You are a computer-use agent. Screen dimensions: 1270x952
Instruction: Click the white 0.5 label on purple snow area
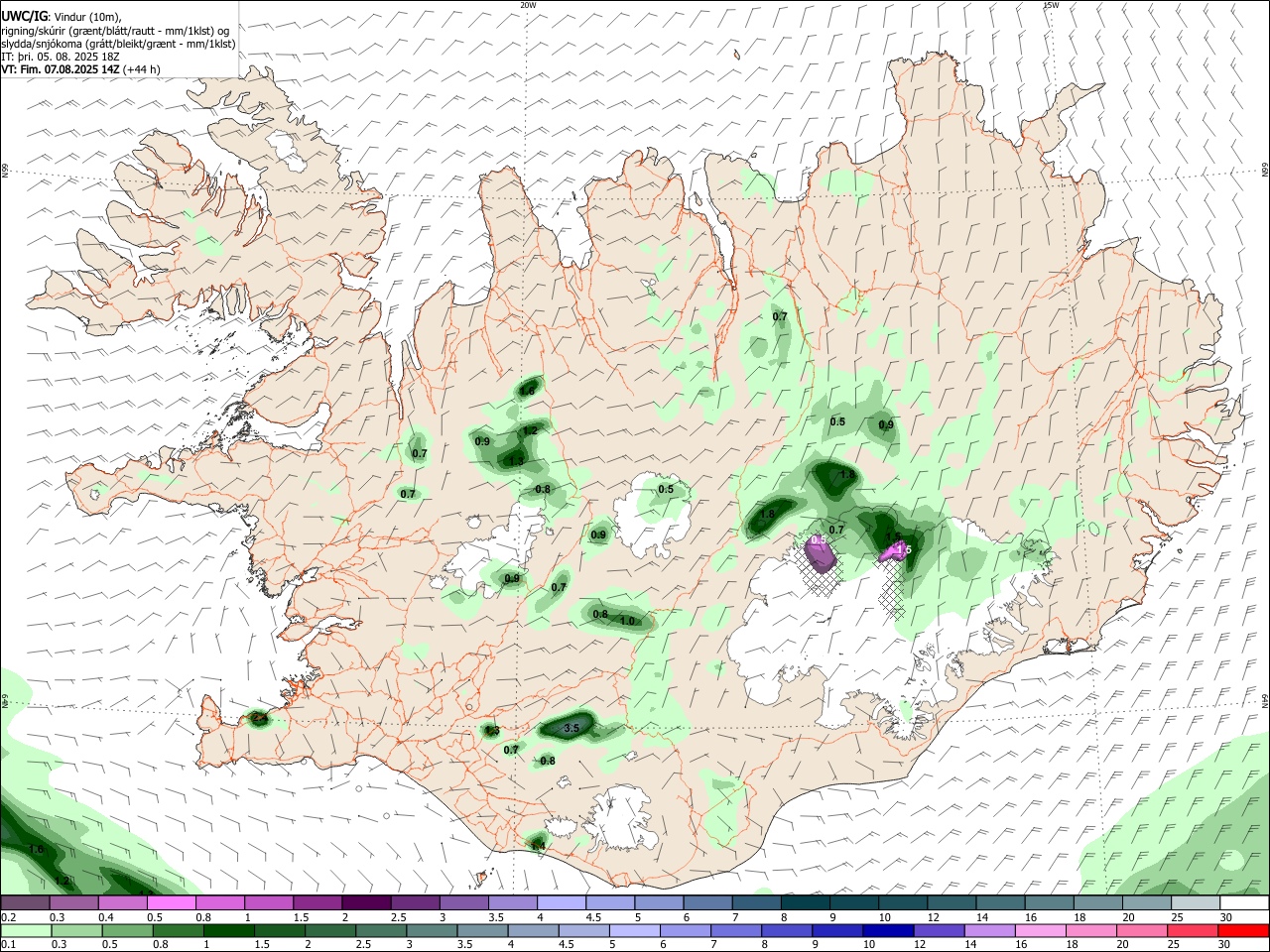(x=819, y=540)
